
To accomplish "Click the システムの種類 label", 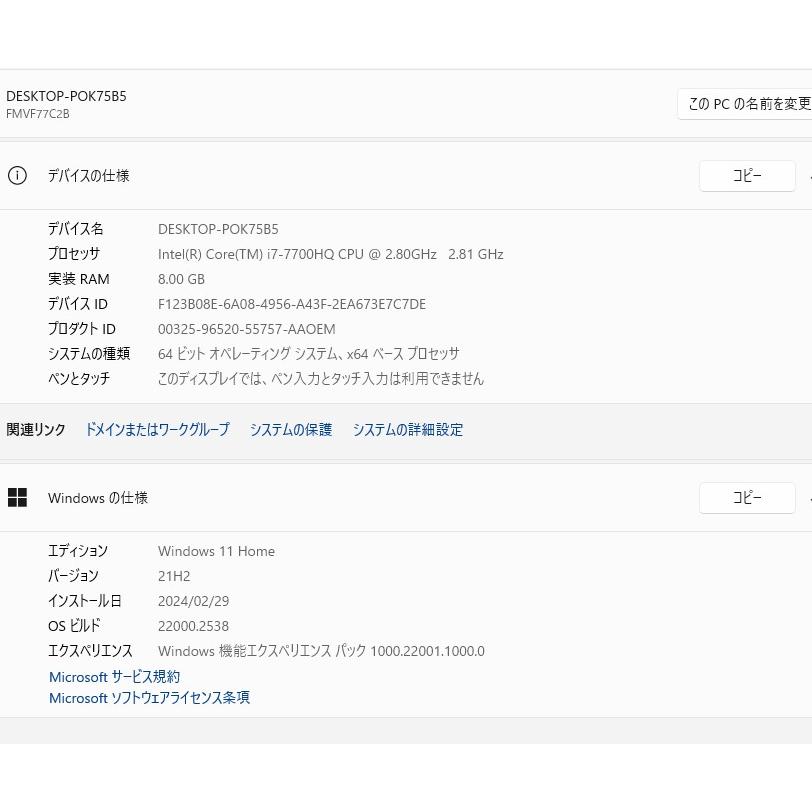I will tap(89, 354).
